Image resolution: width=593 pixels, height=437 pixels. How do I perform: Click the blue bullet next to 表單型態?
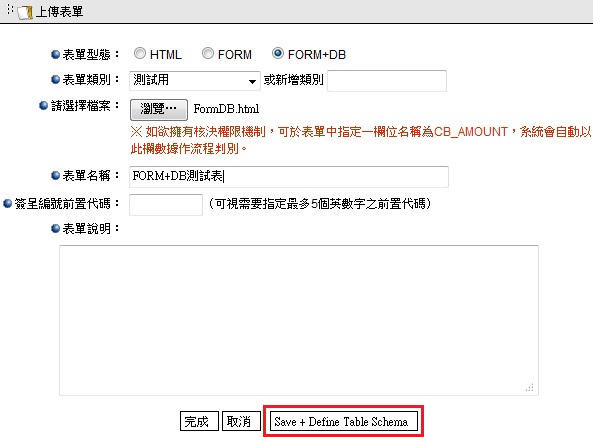click(56, 55)
